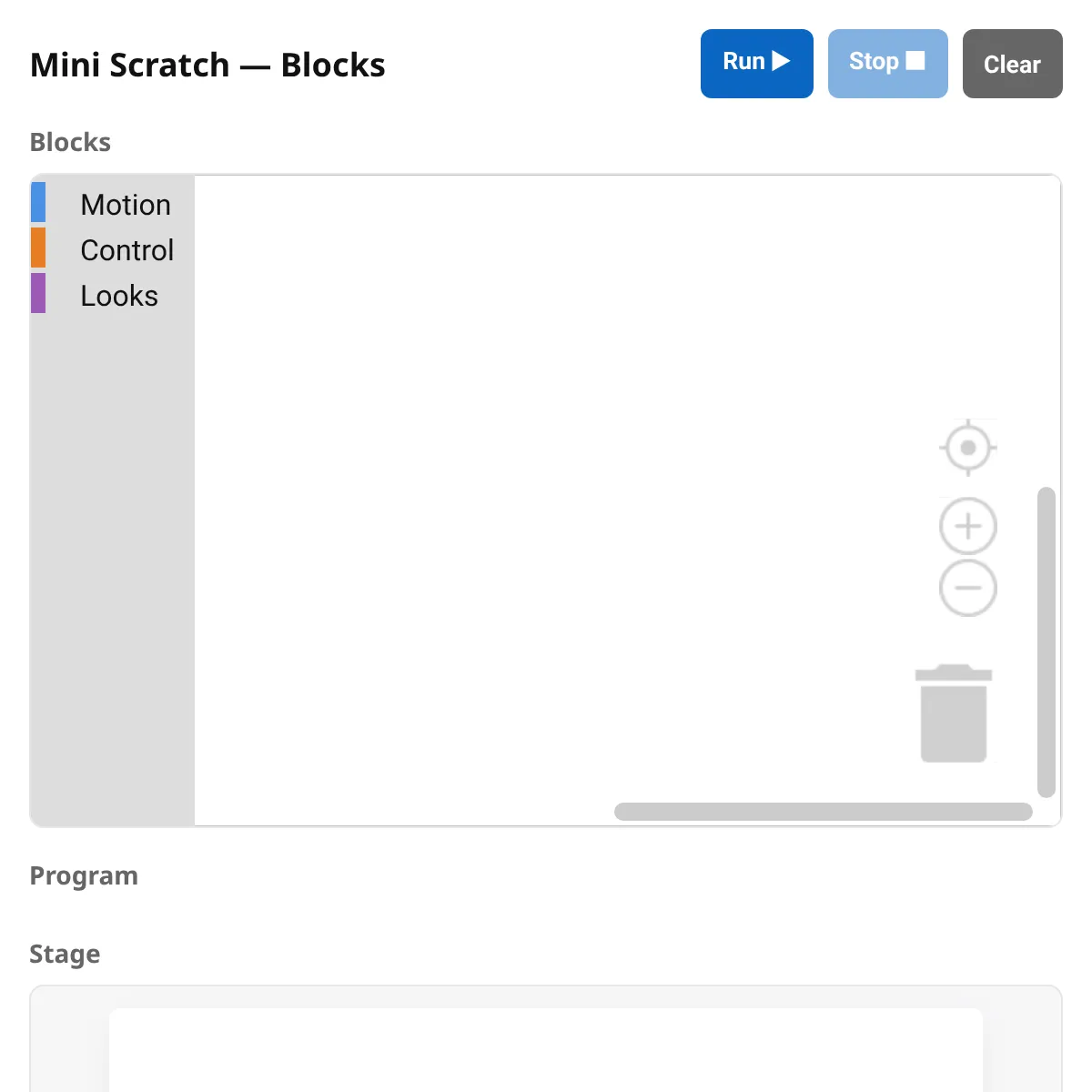This screenshot has width=1092, height=1092.
Task: Click the orange Control color swatch
Action: (38, 248)
